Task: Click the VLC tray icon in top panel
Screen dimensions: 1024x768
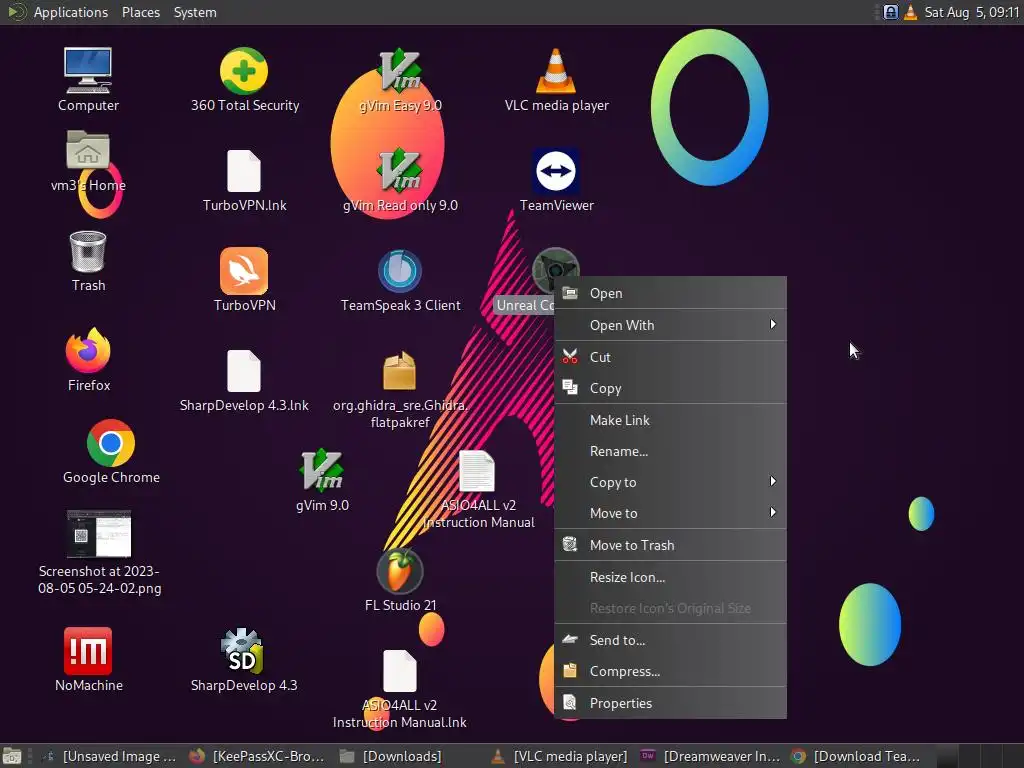Action: point(910,12)
